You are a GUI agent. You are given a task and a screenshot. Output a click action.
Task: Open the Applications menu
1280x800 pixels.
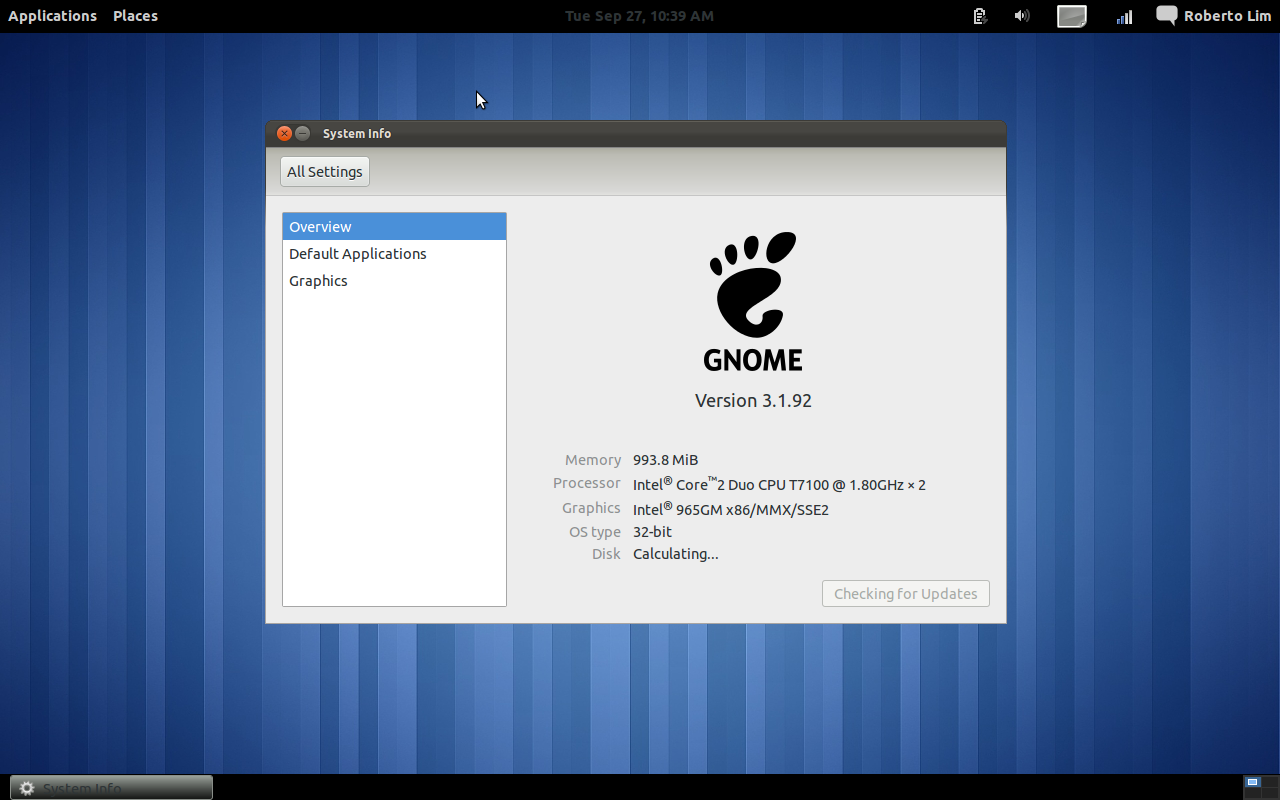[52, 15]
